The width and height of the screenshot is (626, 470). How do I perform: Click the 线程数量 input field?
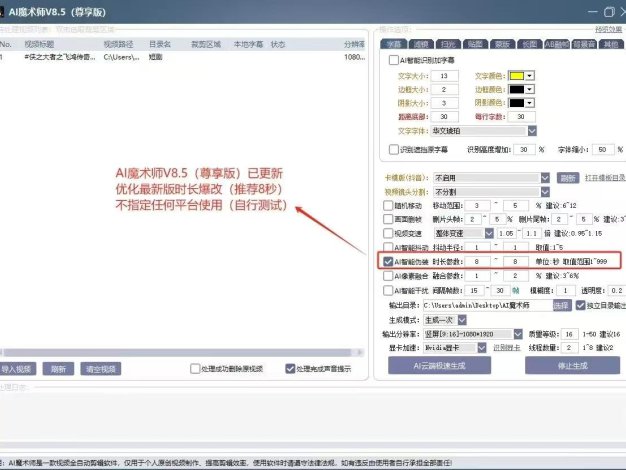tap(570, 348)
